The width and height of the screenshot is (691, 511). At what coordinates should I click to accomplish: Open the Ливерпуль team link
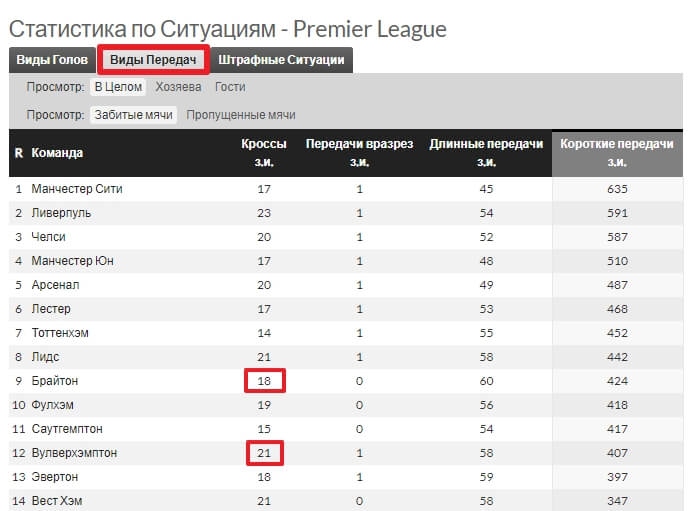61,213
